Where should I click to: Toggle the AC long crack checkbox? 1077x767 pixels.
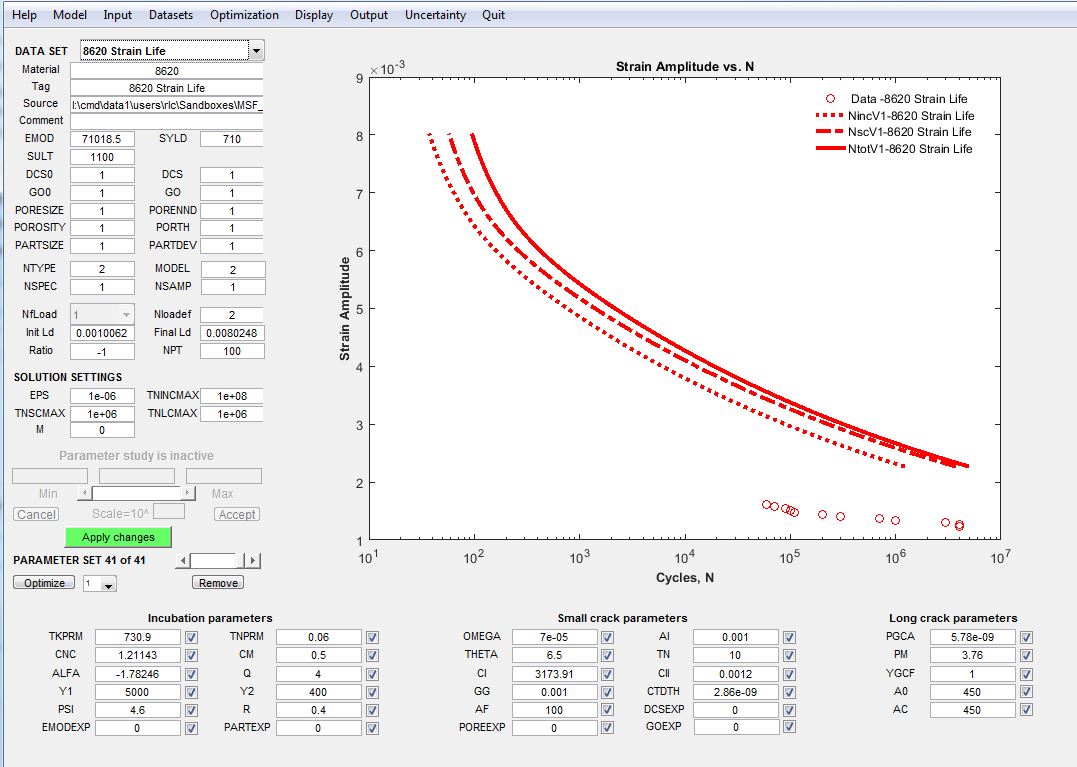tap(1027, 709)
